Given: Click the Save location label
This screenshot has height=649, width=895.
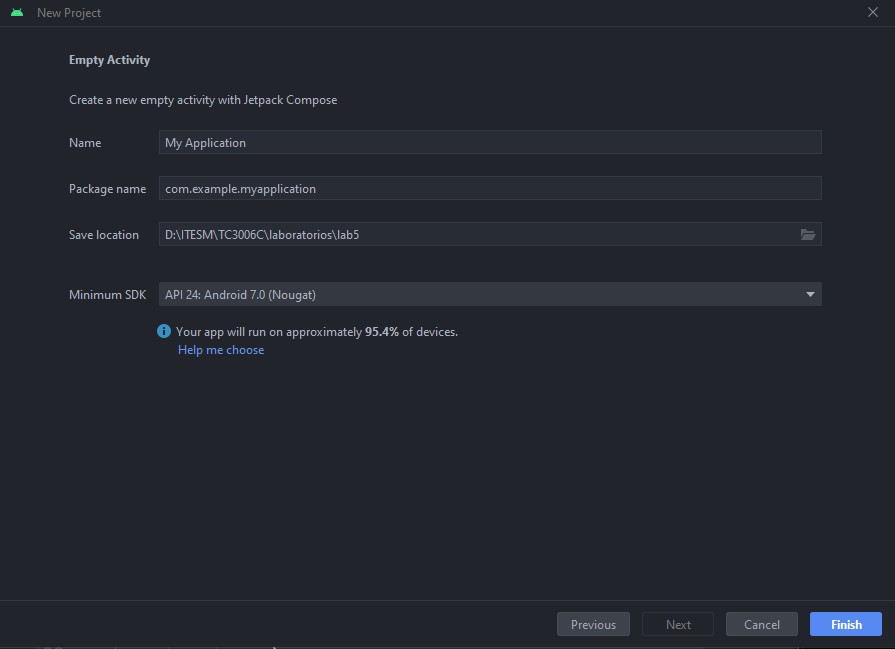Looking at the screenshot, I should pyautogui.click(x=104, y=235).
